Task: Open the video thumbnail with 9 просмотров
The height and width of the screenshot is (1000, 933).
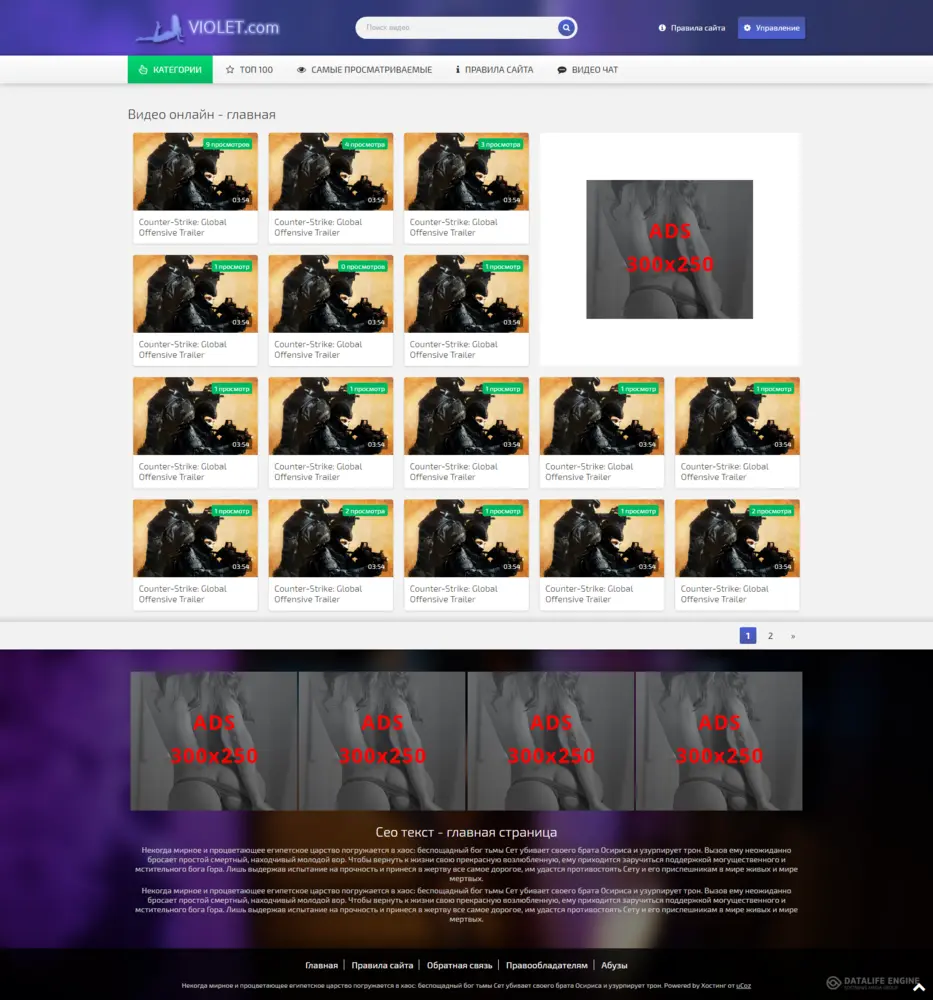Action: click(195, 172)
